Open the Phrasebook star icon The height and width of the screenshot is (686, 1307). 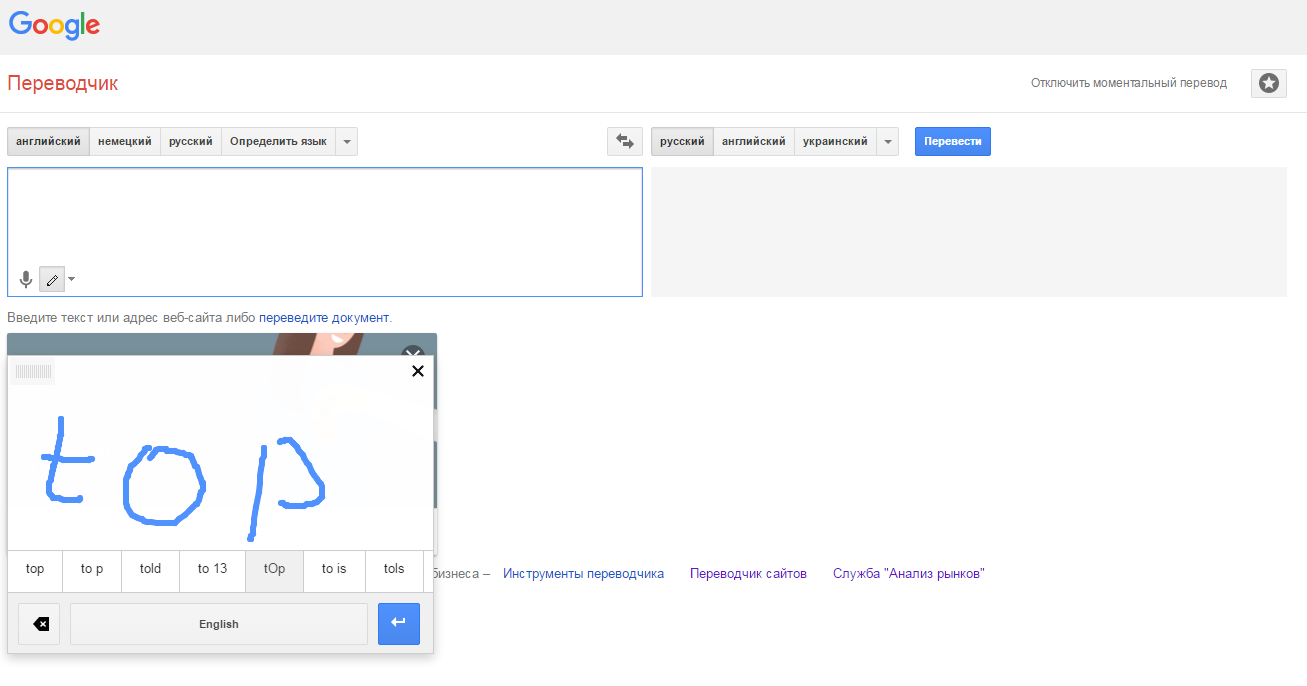click(1268, 84)
